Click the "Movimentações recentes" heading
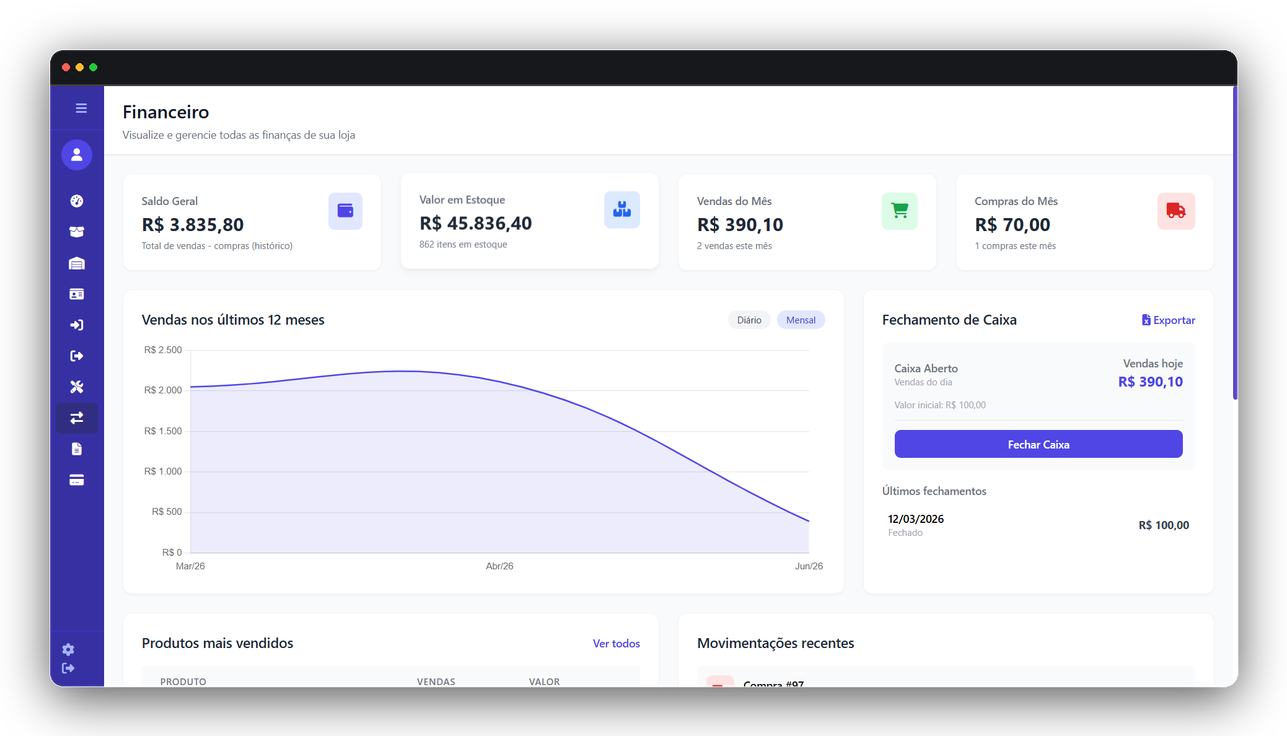This screenshot has height=736, width=1287. pyautogui.click(x=776, y=643)
